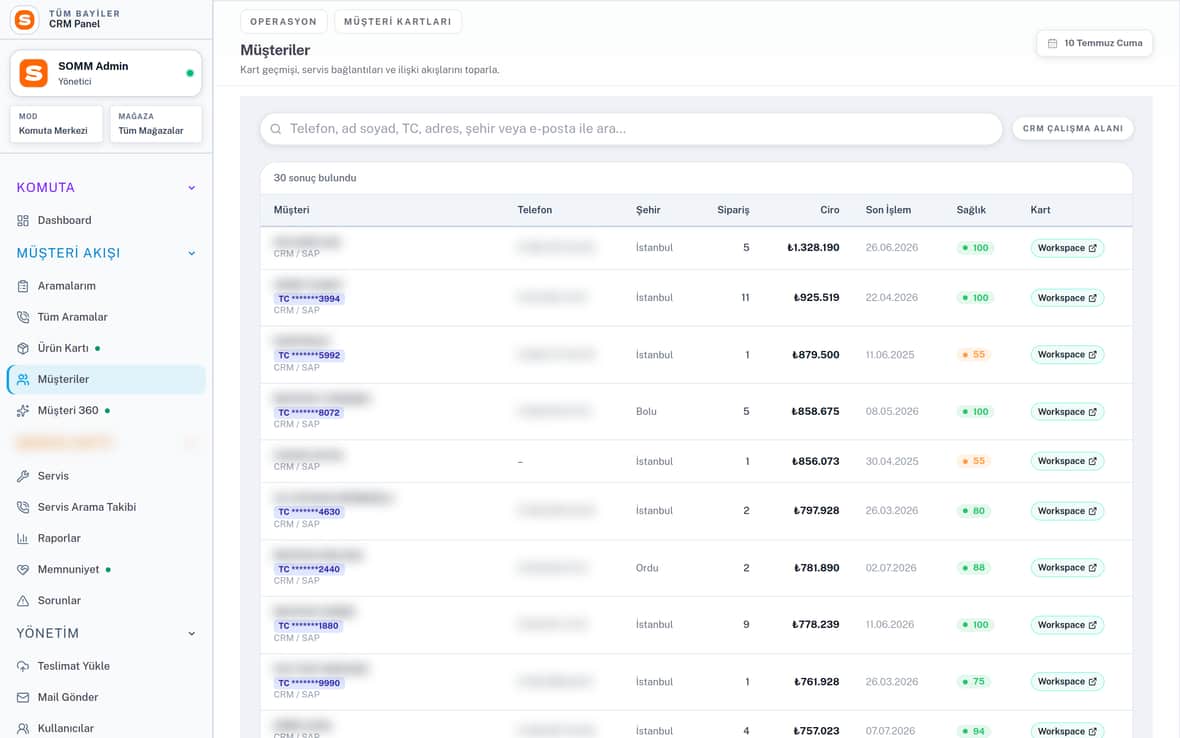This screenshot has width=1180, height=738.
Task: Collapse the KOMUTA section chevron
Action: (192, 188)
